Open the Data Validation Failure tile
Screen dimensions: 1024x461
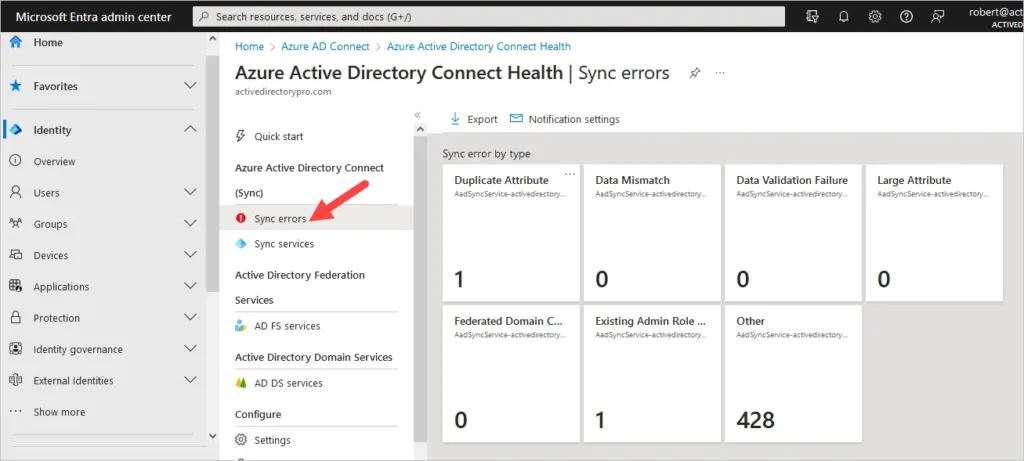click(x=793, y=232)
